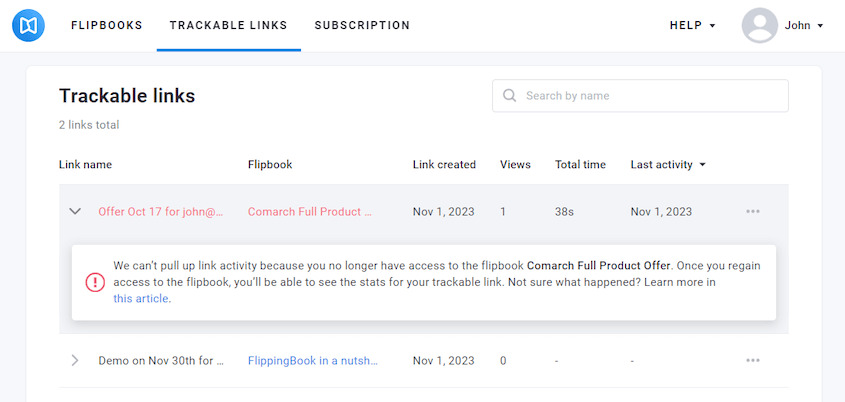Select the TRACKABLE LINKS tab
Viewport: 845px width, 402px height.
pos(228,25)
